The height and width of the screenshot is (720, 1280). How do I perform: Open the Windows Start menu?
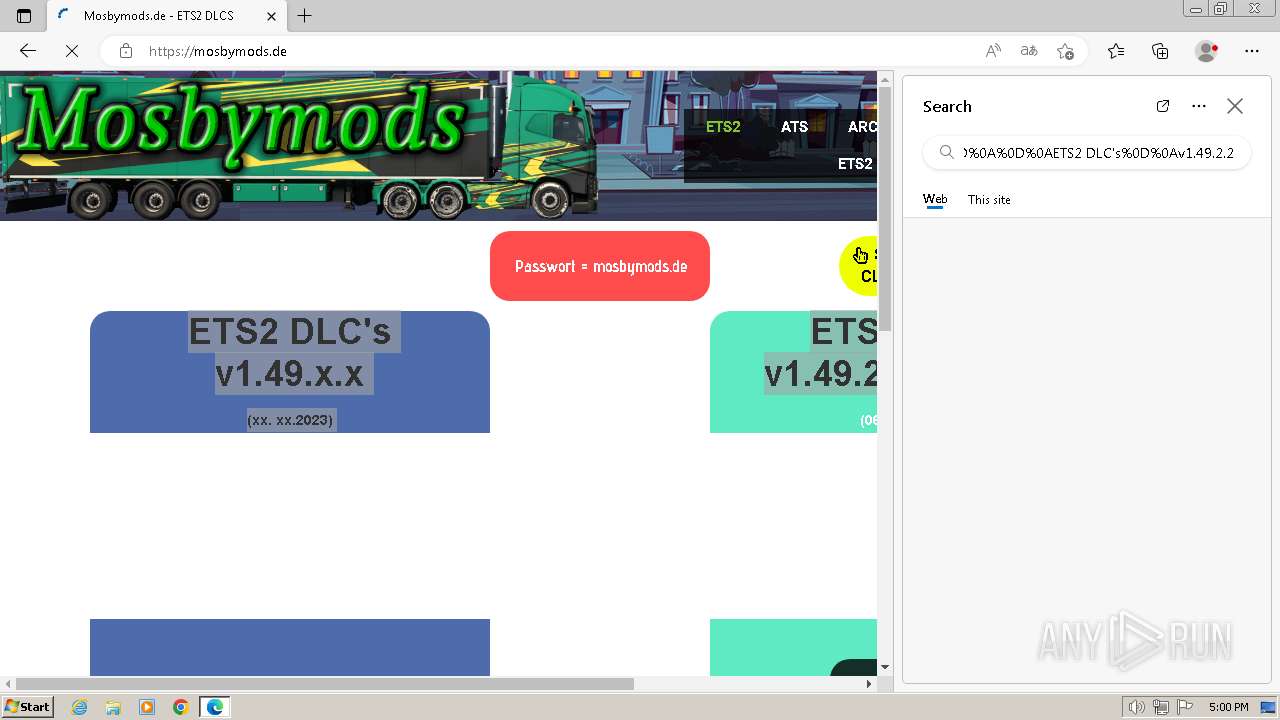(27, 707)
